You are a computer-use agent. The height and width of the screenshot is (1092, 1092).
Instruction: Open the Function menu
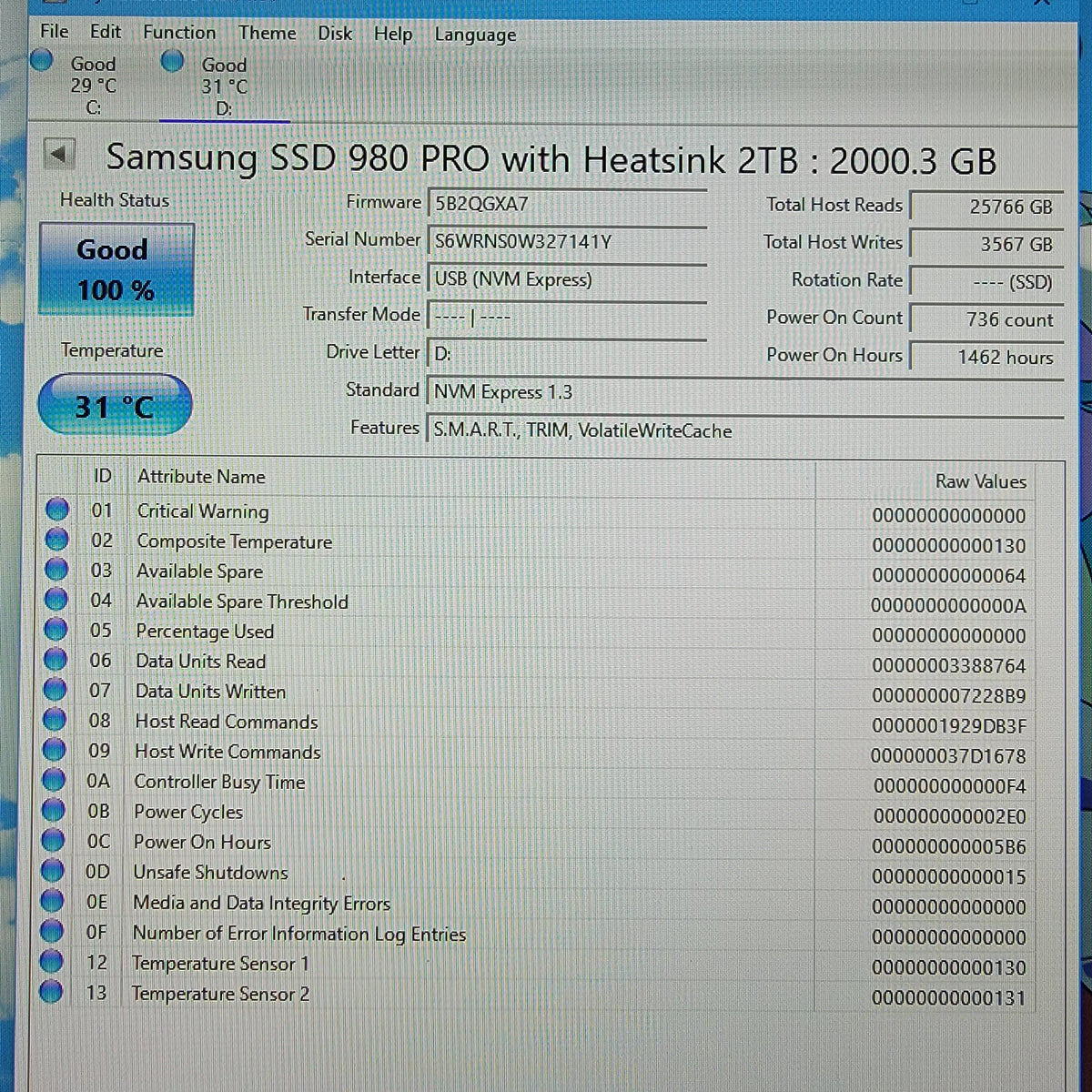coord(179,33)
